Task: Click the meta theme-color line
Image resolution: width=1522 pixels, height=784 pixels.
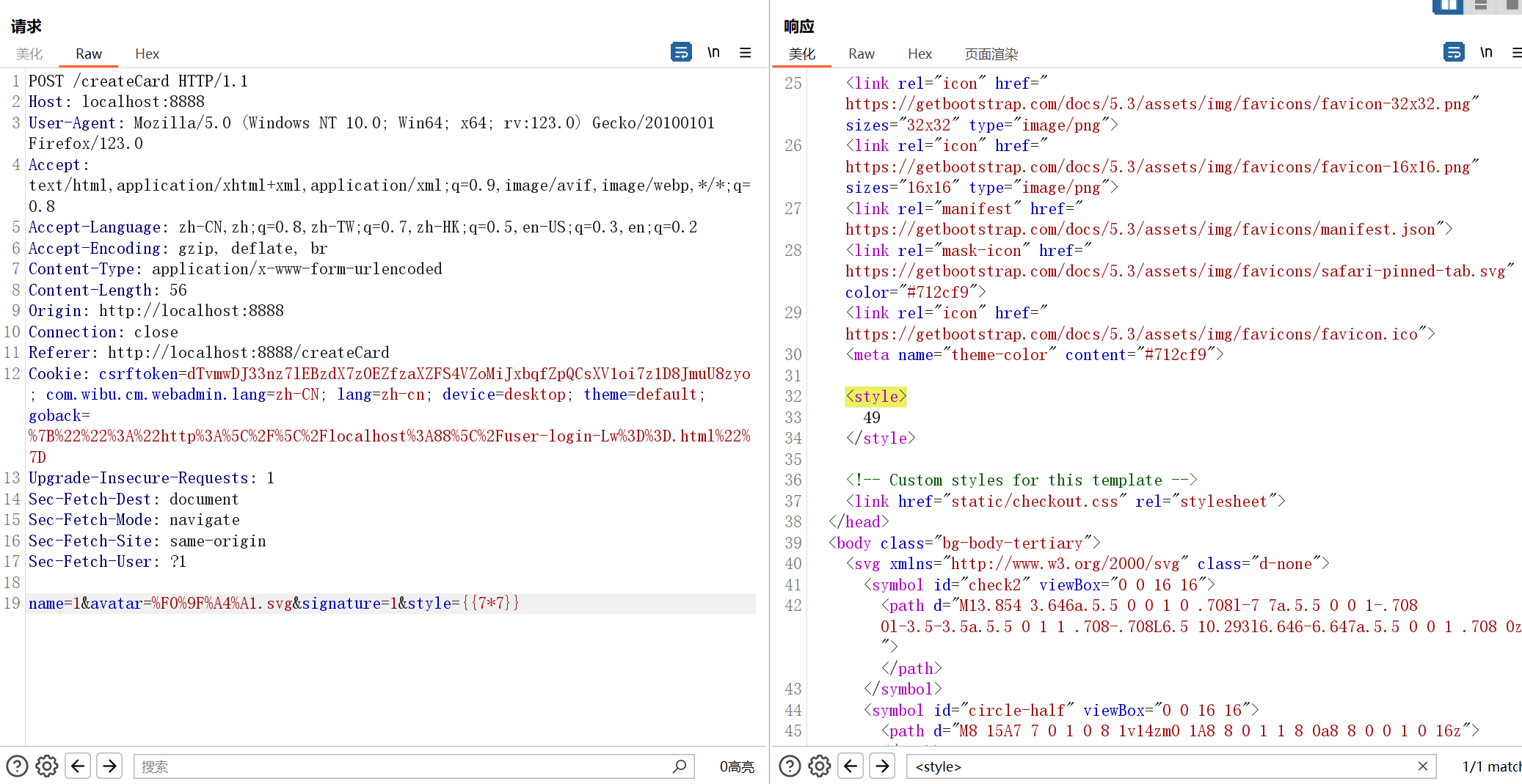Action: [1035, 355]
